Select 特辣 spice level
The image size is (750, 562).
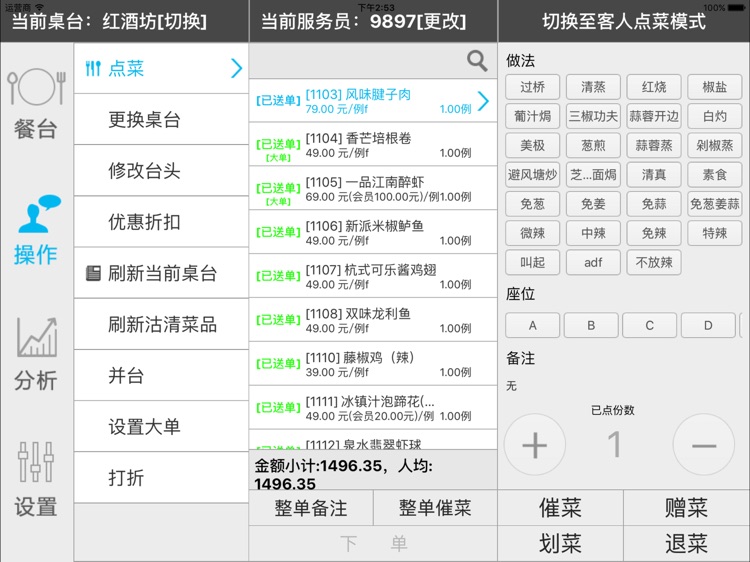715,233
